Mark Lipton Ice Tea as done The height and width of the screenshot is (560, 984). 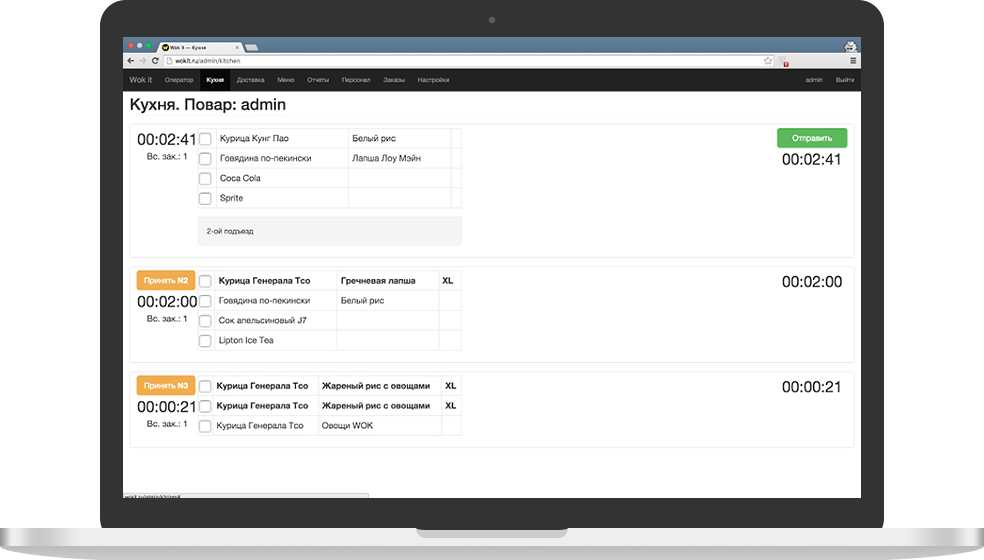coord(205,341)
